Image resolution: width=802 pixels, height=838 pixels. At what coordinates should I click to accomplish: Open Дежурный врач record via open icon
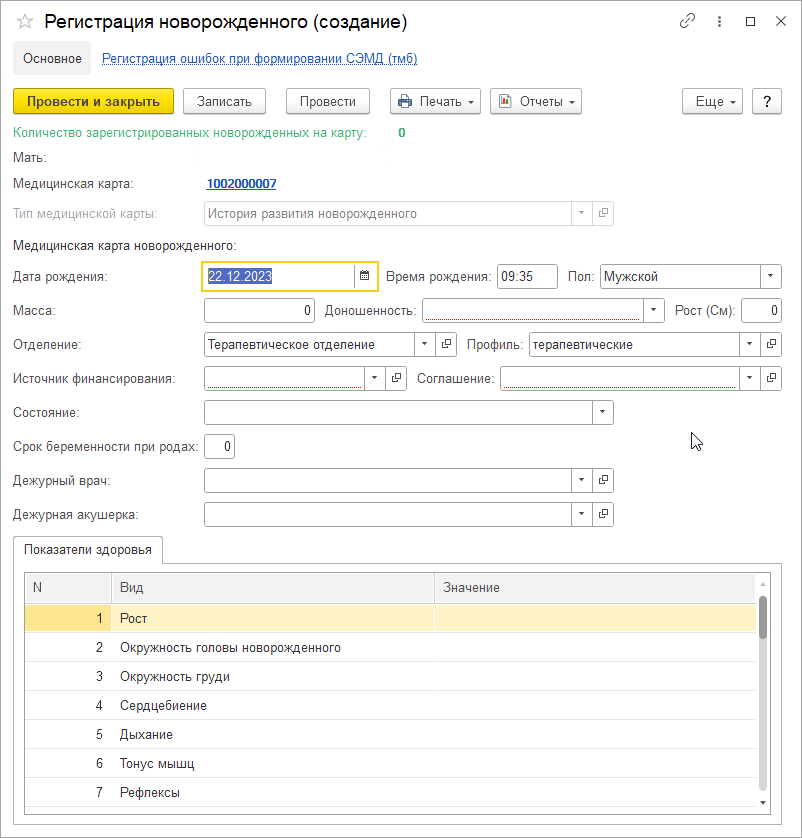(x=603, y=480)
